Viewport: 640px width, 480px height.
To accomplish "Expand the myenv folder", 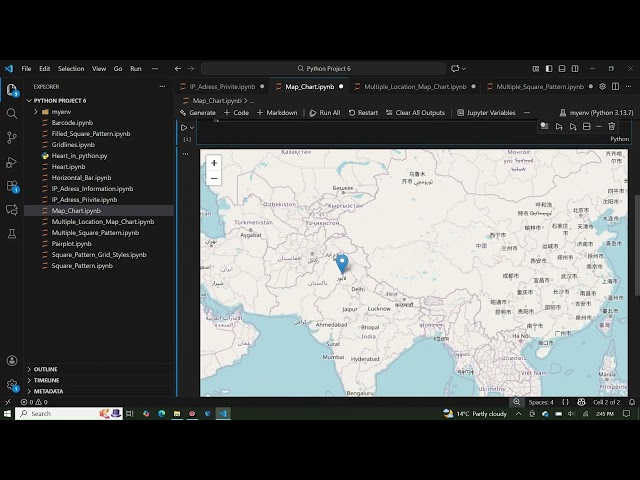I will point(99,111).
